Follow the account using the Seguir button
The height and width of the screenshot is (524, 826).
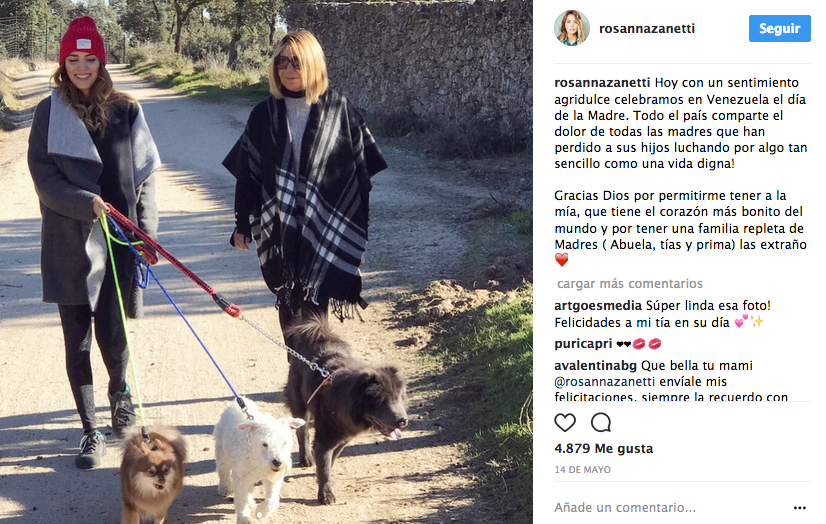(780, 28)
